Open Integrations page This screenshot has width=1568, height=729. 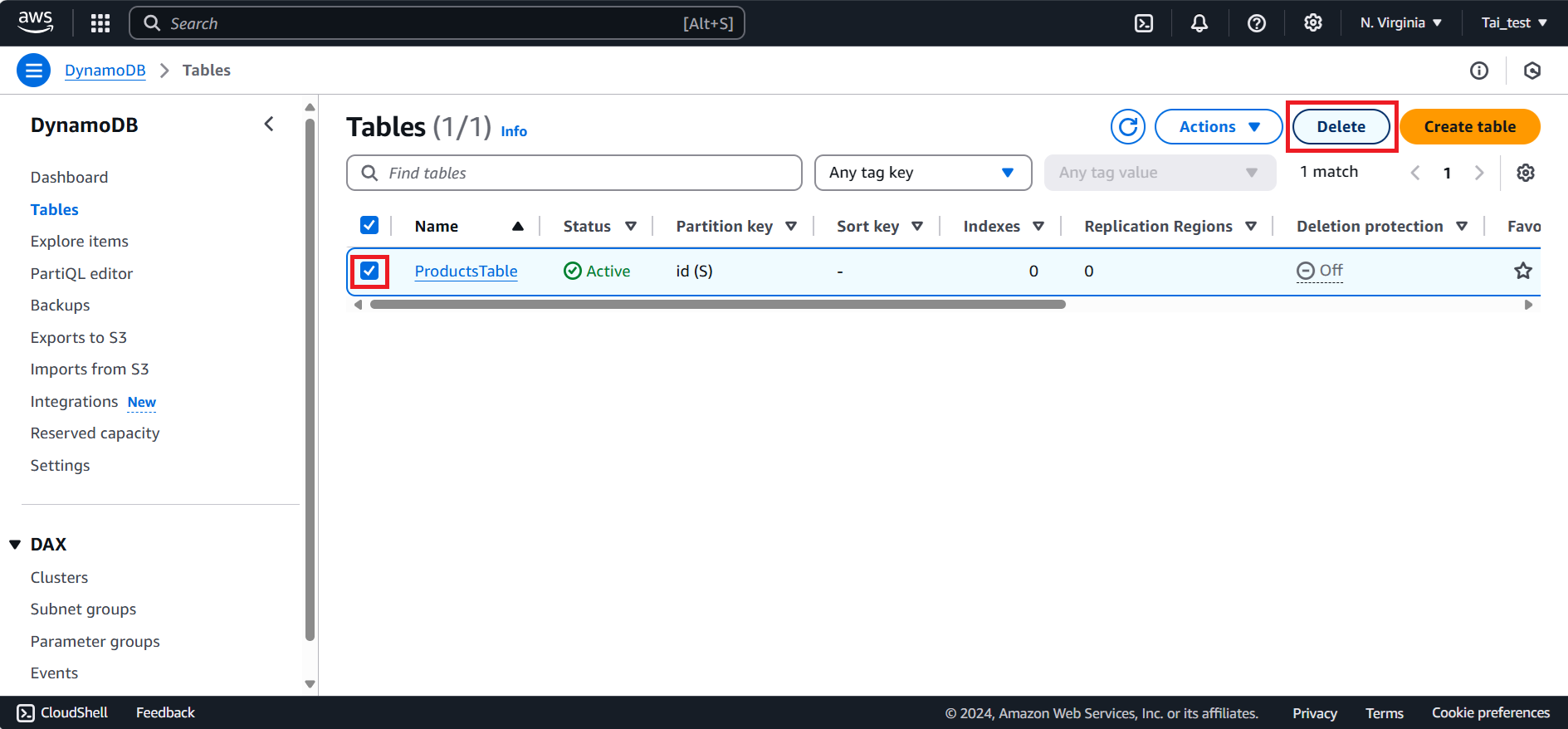(75, 402)
